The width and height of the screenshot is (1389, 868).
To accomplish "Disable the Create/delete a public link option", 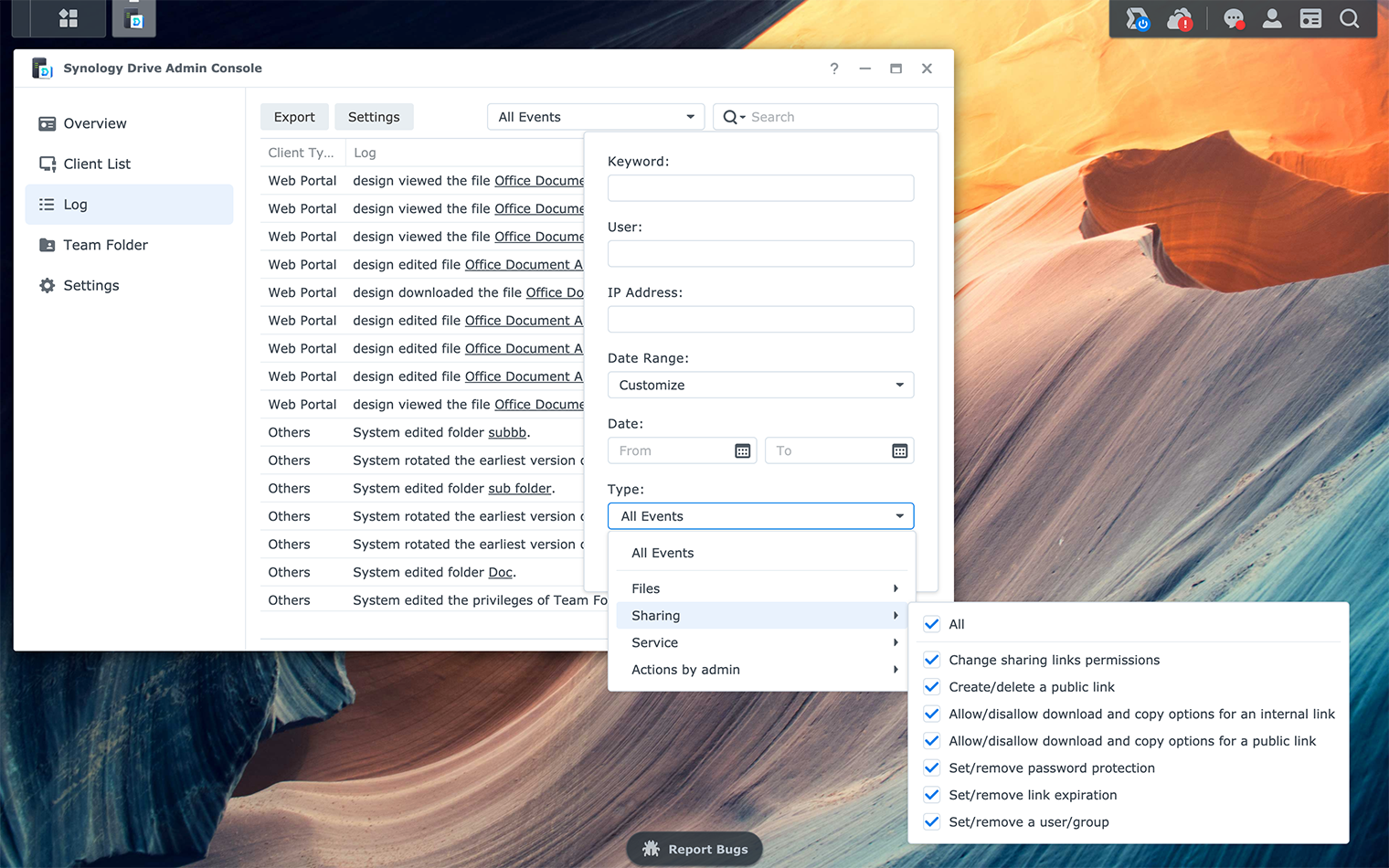I will [x=931, y=687].
